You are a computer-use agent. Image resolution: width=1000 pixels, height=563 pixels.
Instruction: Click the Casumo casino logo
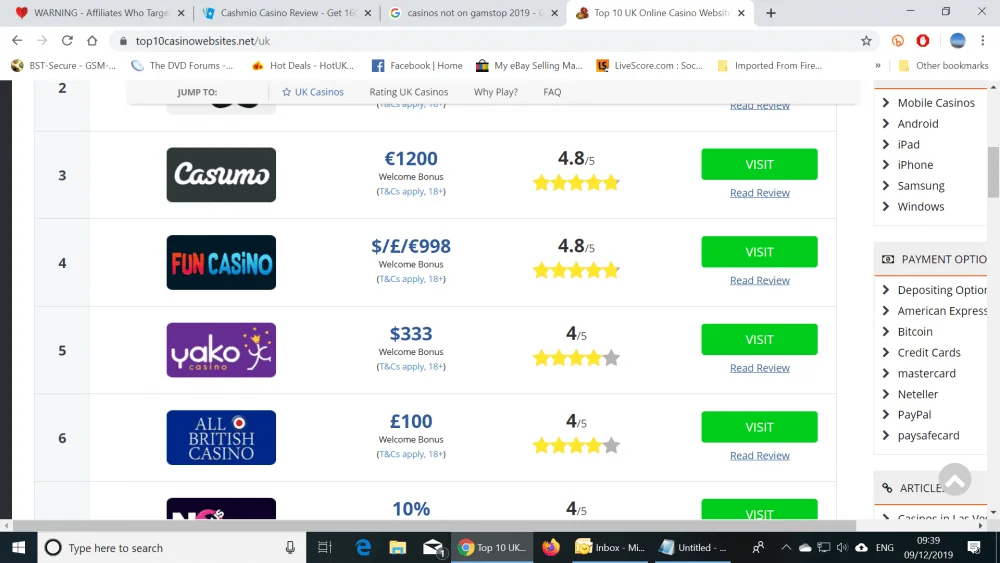tap(221, 175)
